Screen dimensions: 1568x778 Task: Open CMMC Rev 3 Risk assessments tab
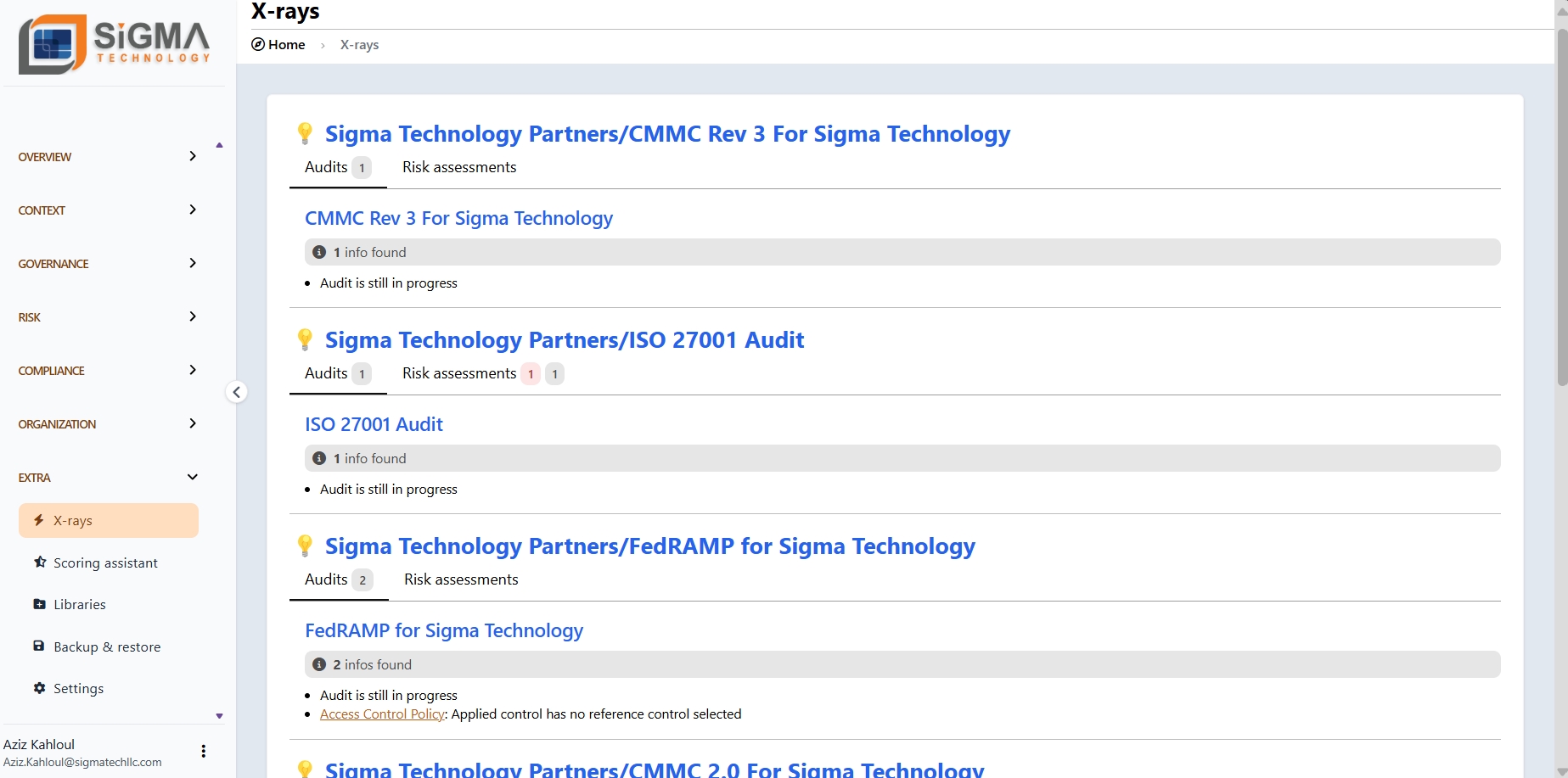[459, 167]
